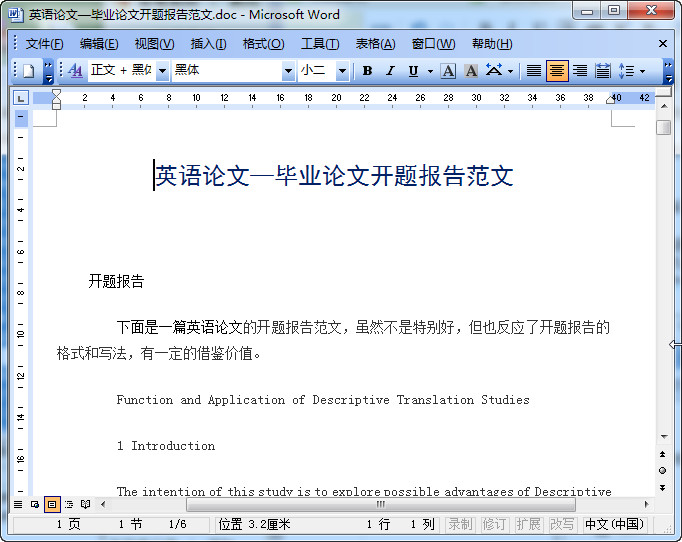Click the vertical scrollbar thumb

pyautogui.click(x=663, y=127)
